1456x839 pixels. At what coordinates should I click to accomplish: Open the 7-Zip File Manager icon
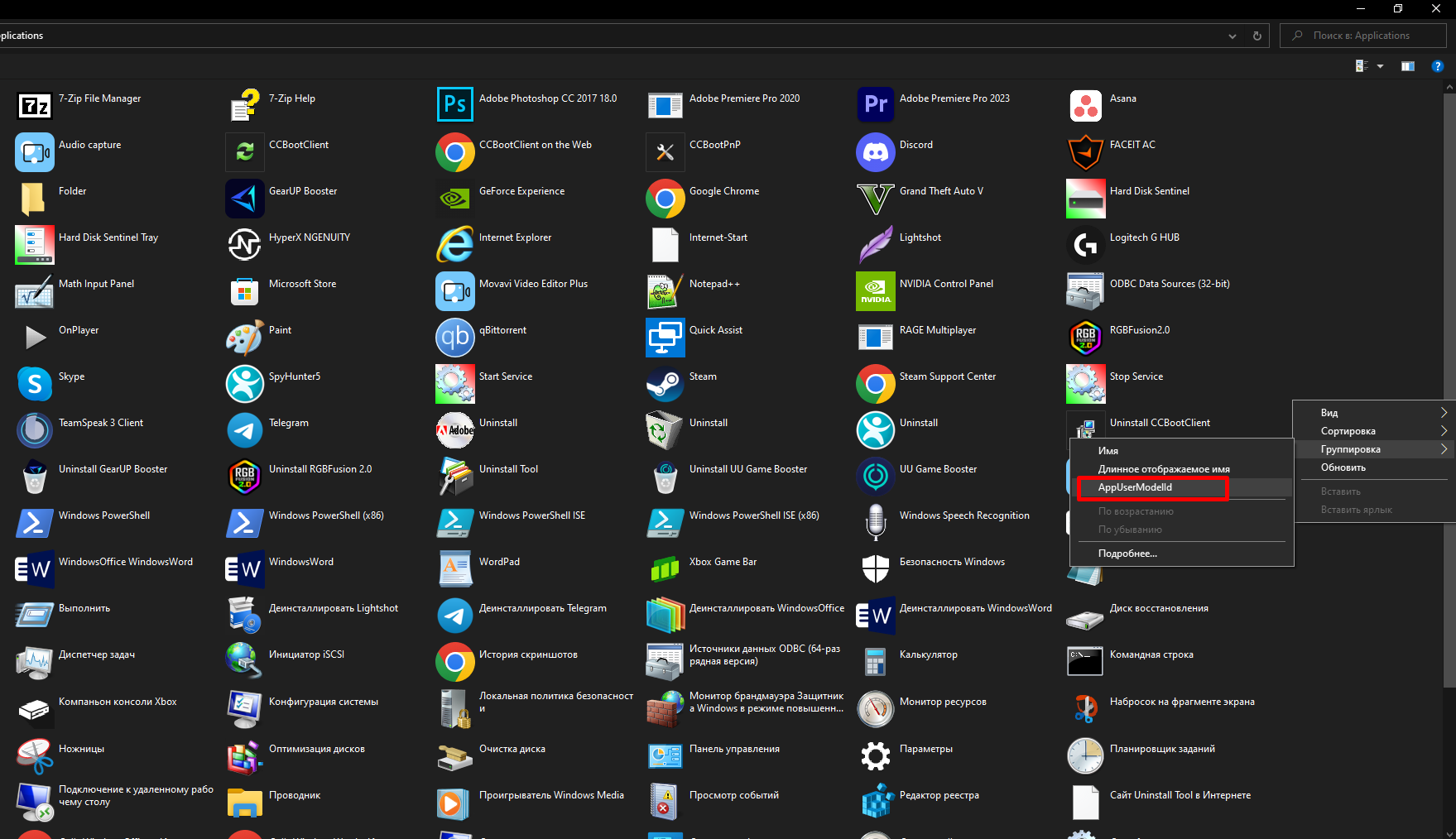34,105
